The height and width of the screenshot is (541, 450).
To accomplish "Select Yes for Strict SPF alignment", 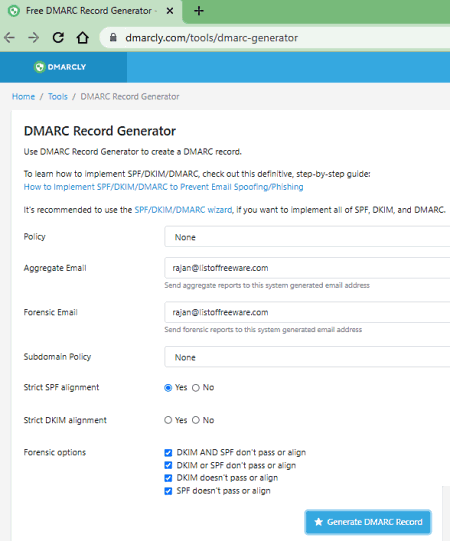I will tap(168, 388).
